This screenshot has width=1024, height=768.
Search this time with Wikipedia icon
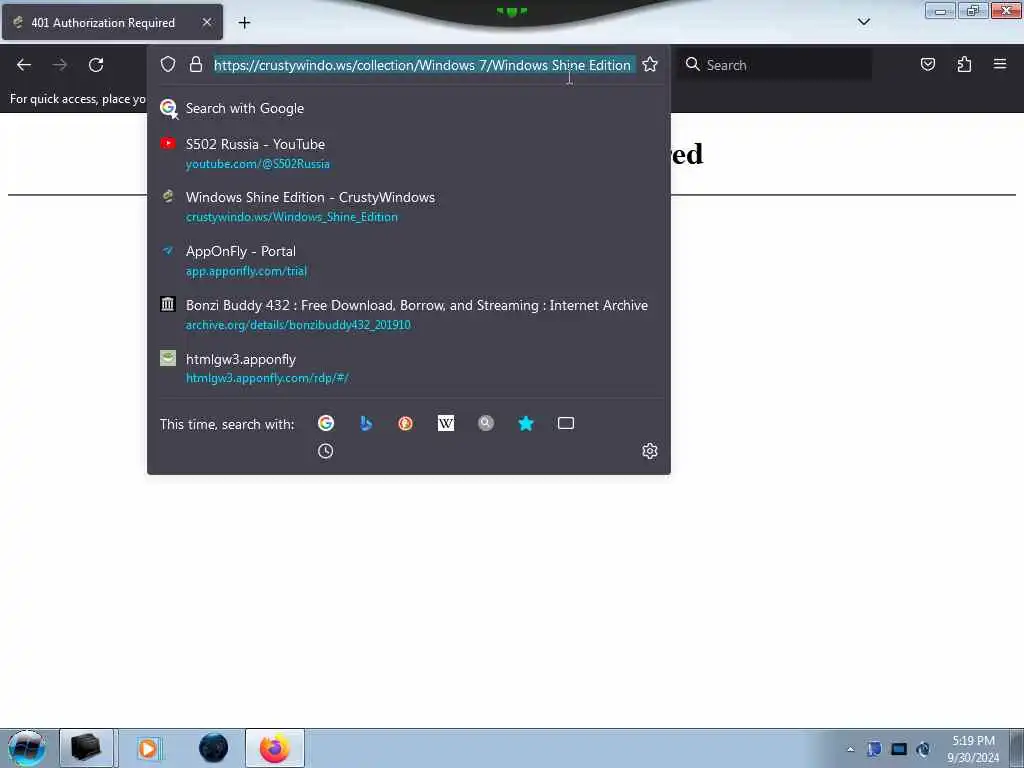tap(445, 423)
